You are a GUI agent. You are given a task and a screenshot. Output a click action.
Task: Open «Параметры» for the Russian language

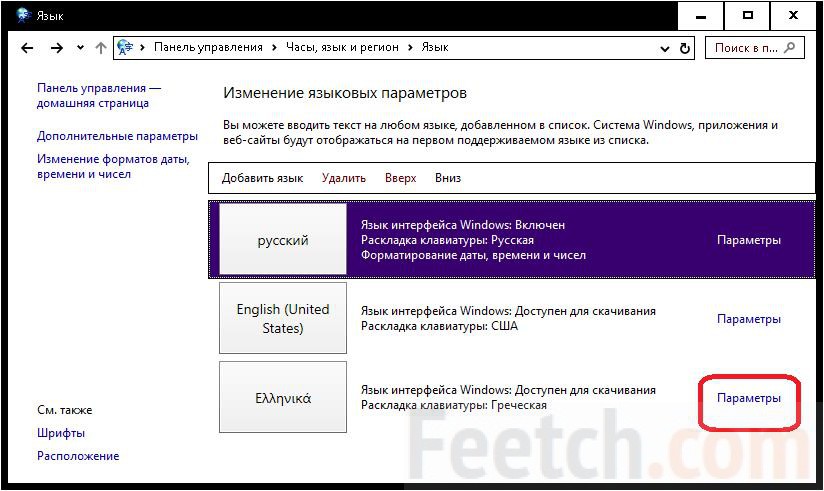point(749,240)
